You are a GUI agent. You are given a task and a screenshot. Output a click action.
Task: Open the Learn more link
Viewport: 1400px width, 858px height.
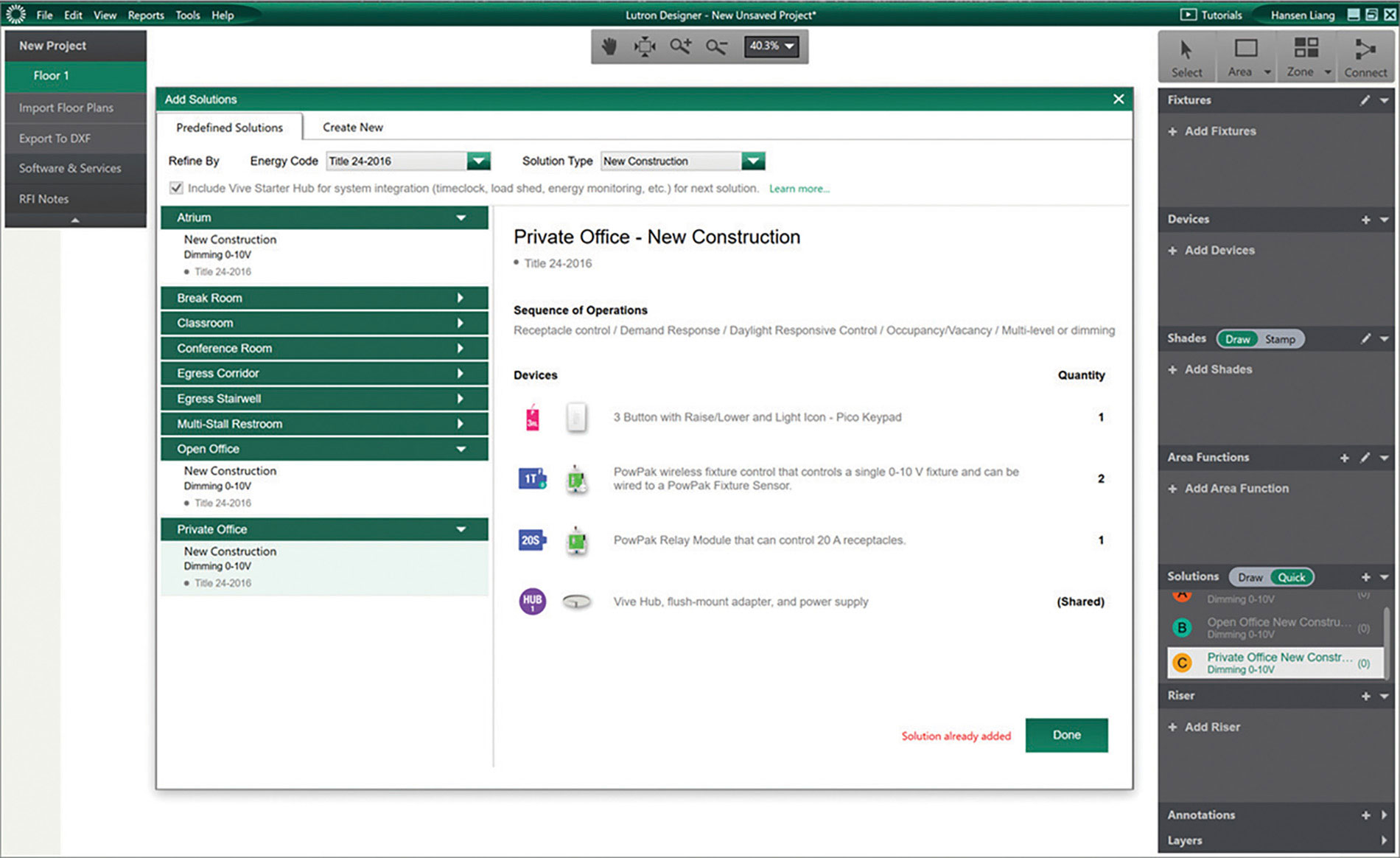tap(799, 189)
